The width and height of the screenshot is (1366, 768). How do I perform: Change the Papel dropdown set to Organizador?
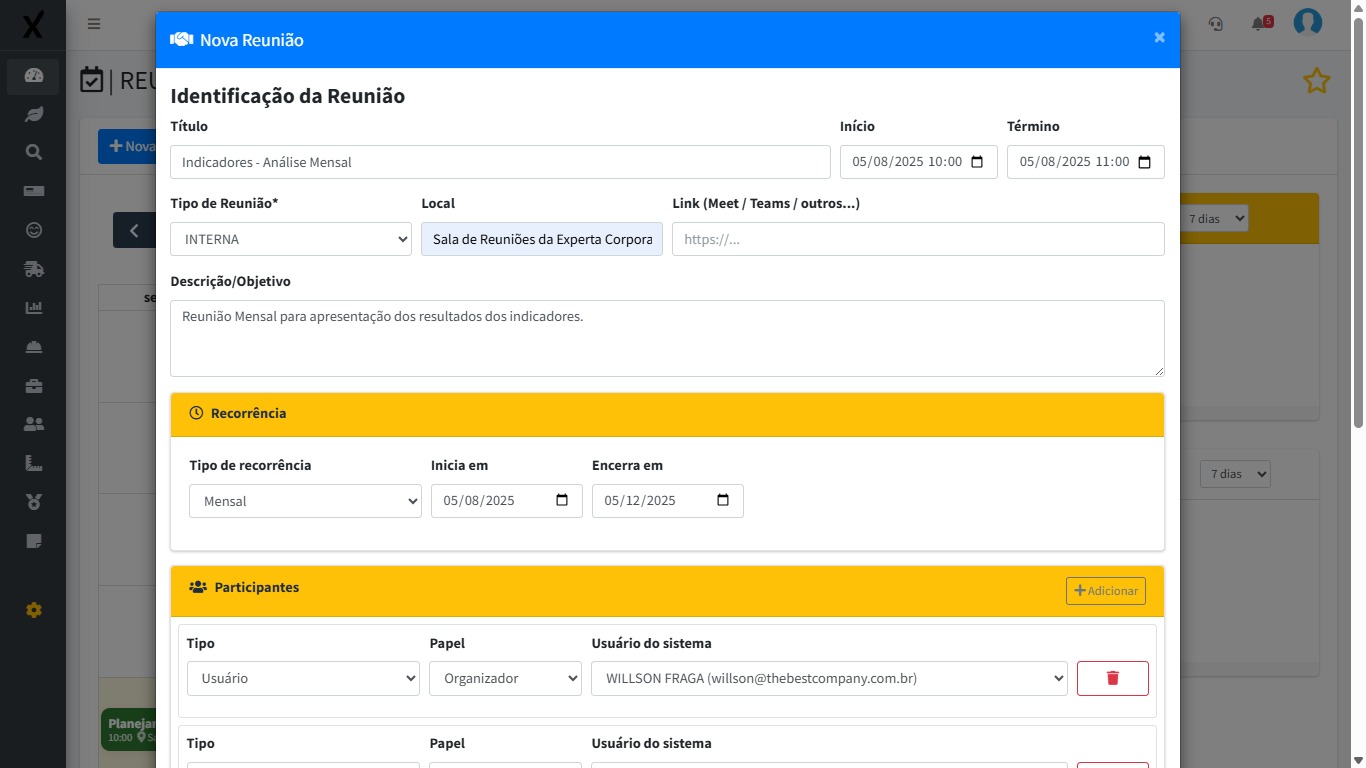[x=505, y=678]
